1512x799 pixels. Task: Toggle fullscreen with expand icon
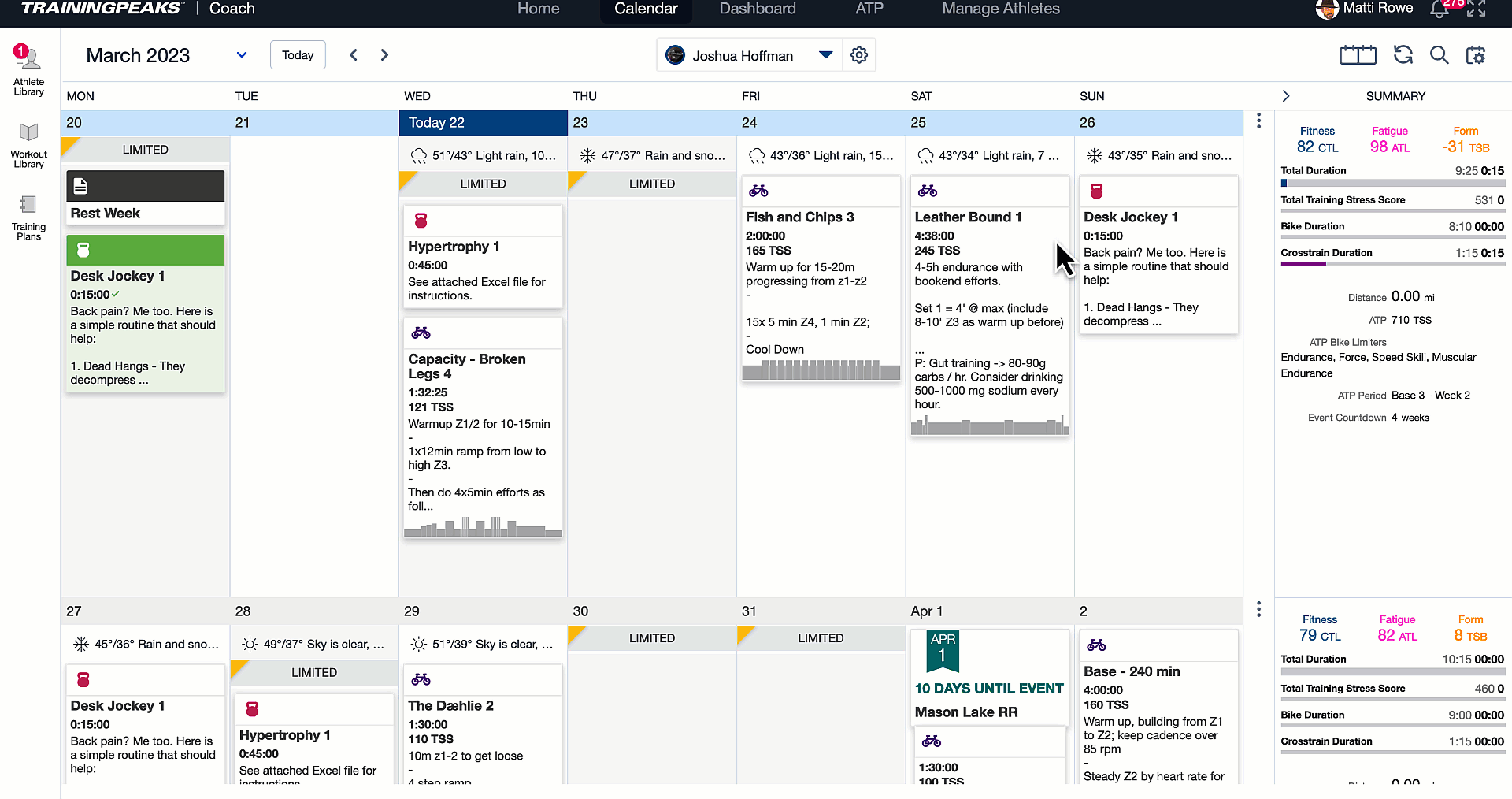pyautogui.click(x=1477, y=9)
